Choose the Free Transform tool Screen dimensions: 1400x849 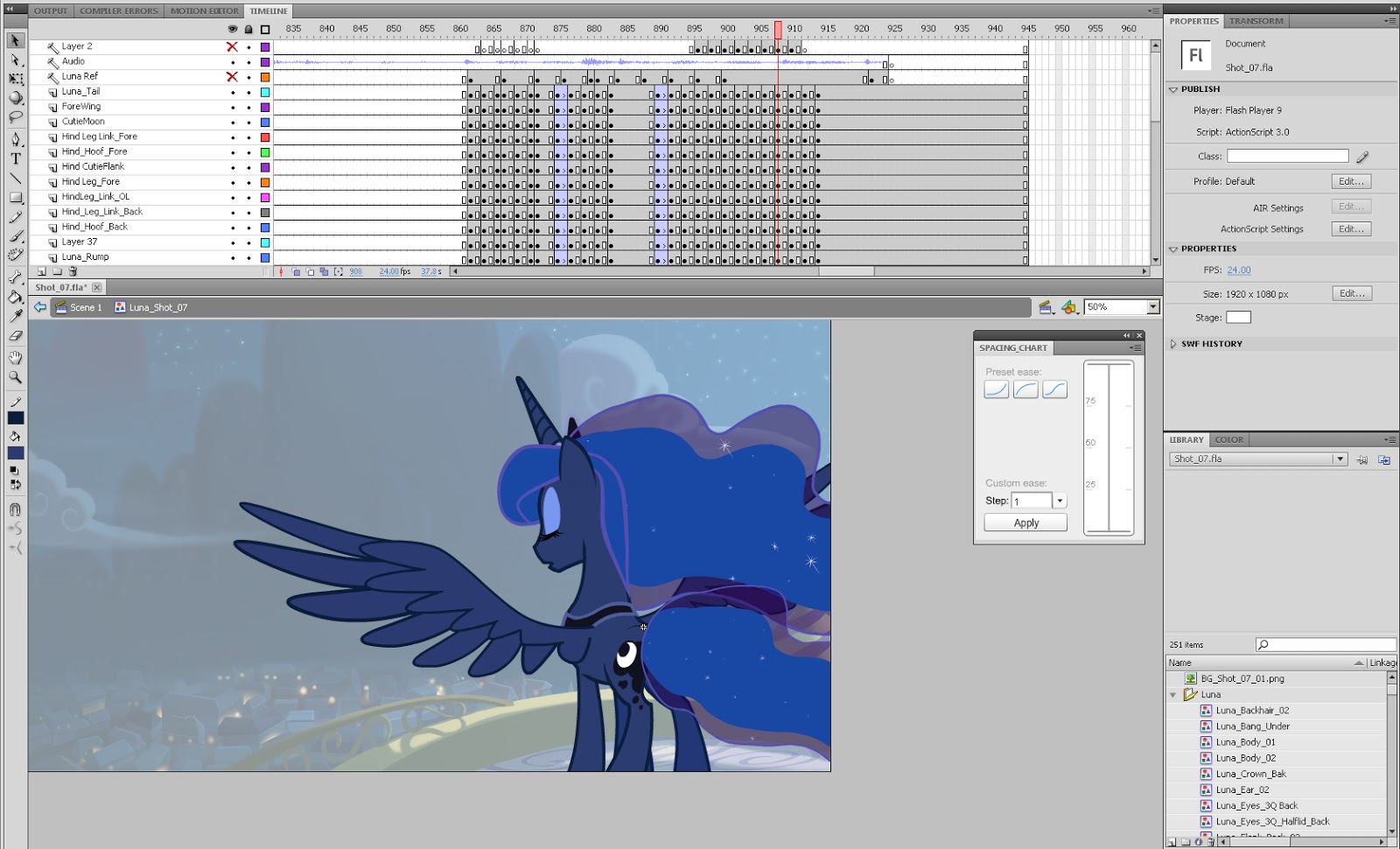(x=15, y=79)
